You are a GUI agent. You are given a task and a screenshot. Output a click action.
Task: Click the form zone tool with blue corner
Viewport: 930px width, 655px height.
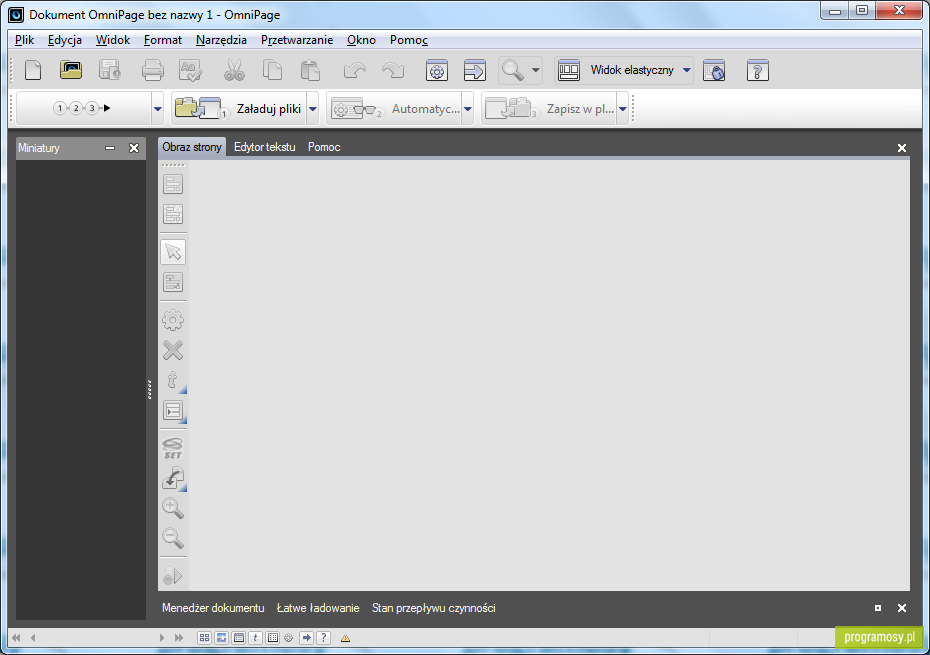(x=173, y=411)
